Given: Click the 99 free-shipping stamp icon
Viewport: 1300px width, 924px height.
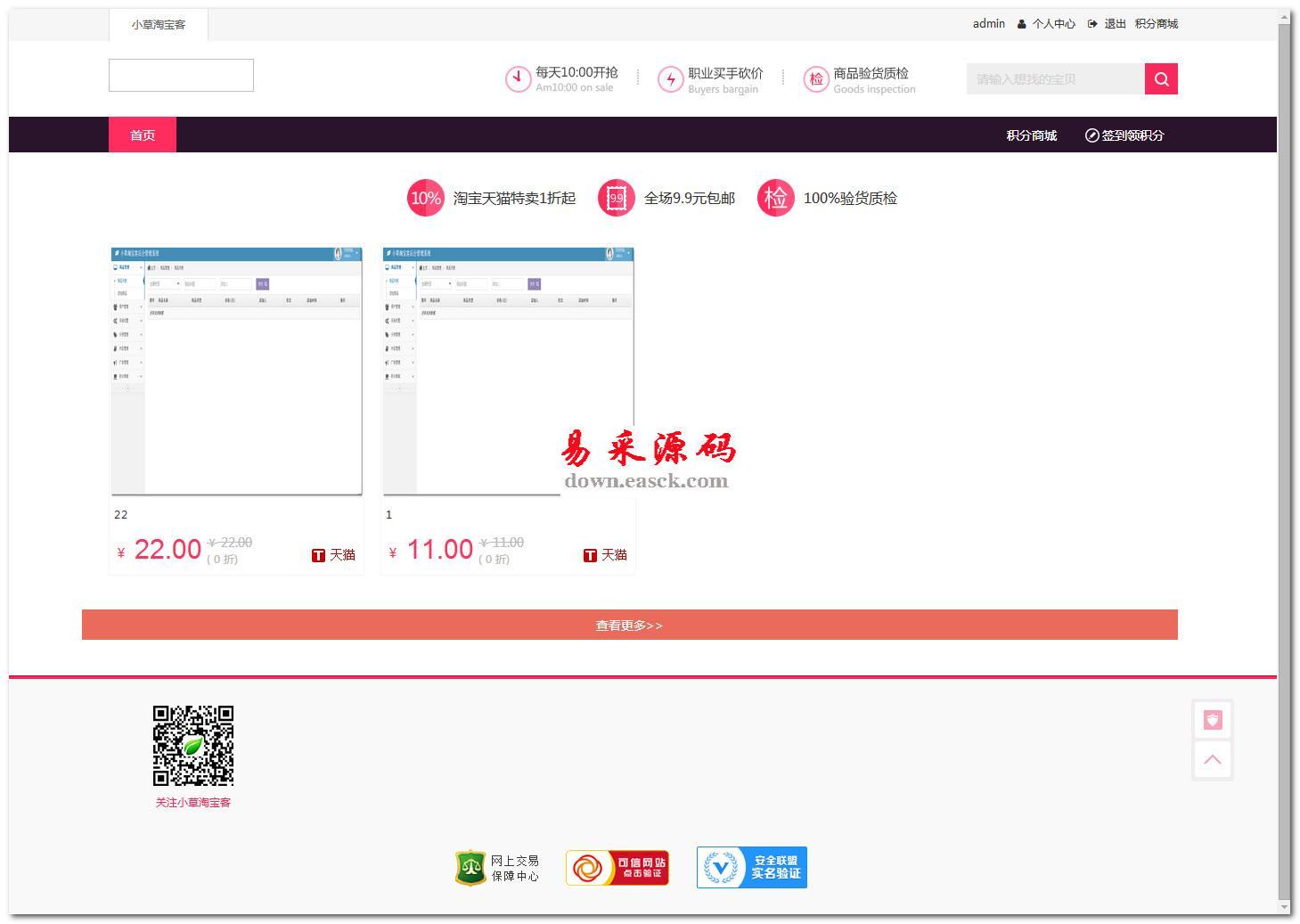Looking at the screenshot, I should pyautogui.click(x=616, y=198).
